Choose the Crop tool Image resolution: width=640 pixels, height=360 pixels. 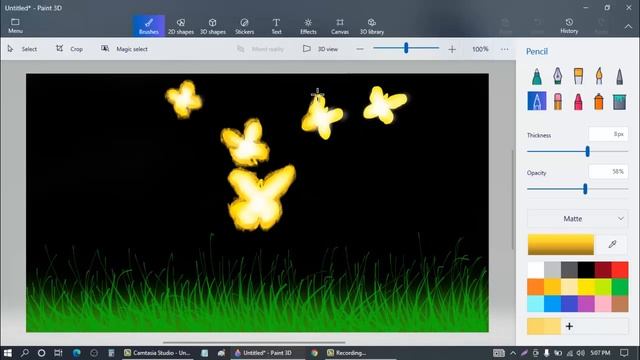[x=69, y=49]
